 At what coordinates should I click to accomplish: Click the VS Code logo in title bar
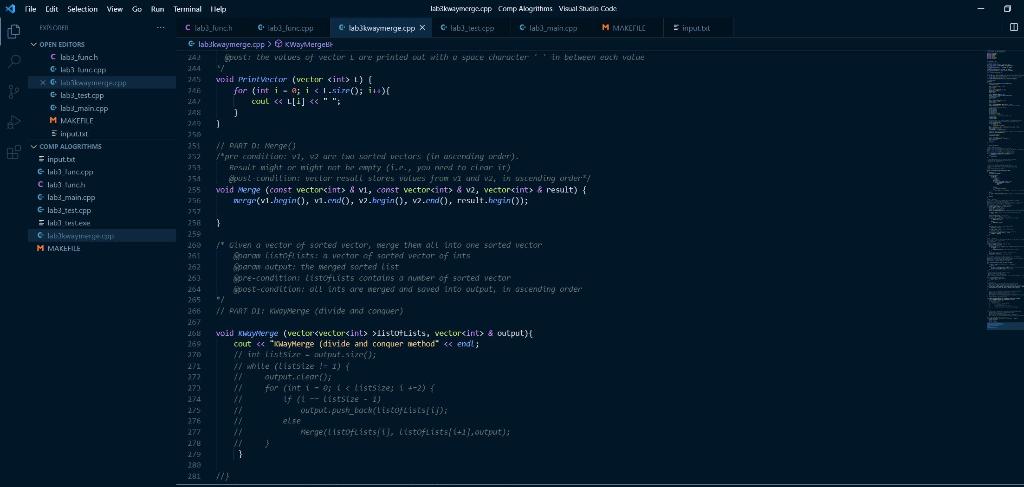coord(10,8)
